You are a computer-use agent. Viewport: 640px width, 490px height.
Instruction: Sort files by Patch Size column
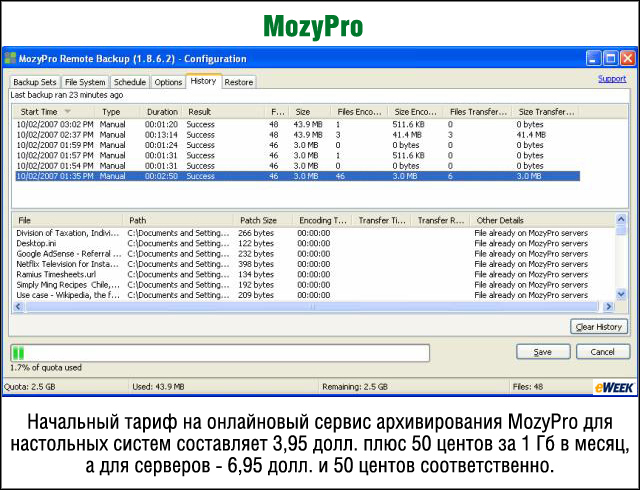point(263,220)
